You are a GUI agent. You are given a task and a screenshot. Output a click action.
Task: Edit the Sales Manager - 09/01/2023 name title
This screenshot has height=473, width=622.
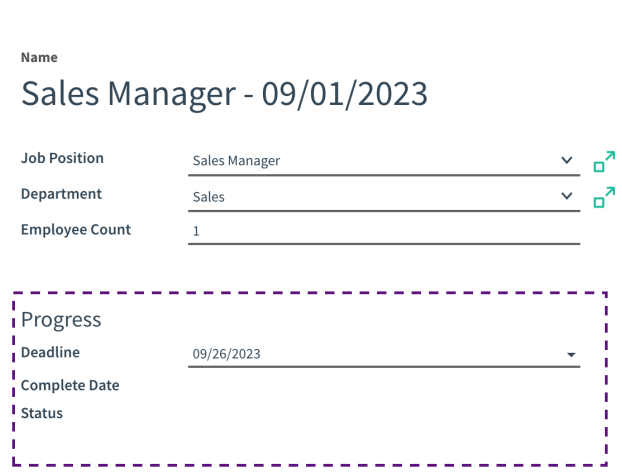225,94
